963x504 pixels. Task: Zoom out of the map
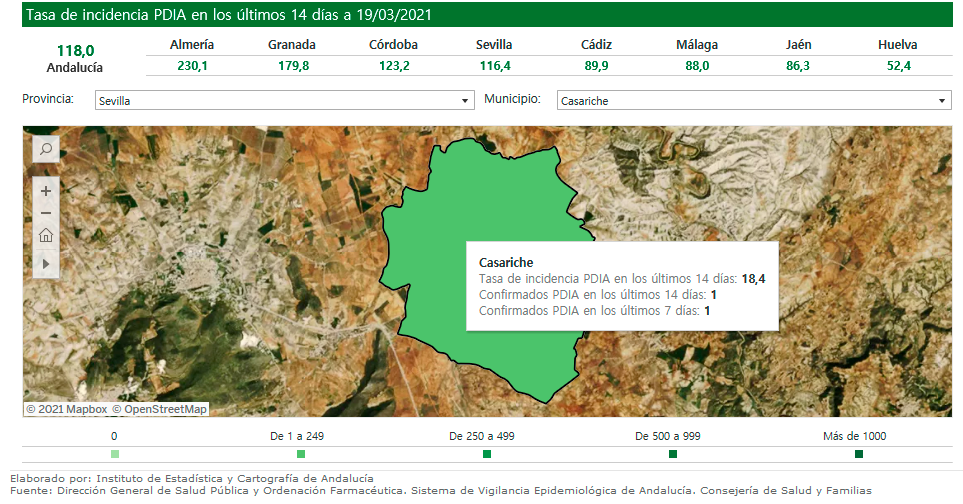46,213
